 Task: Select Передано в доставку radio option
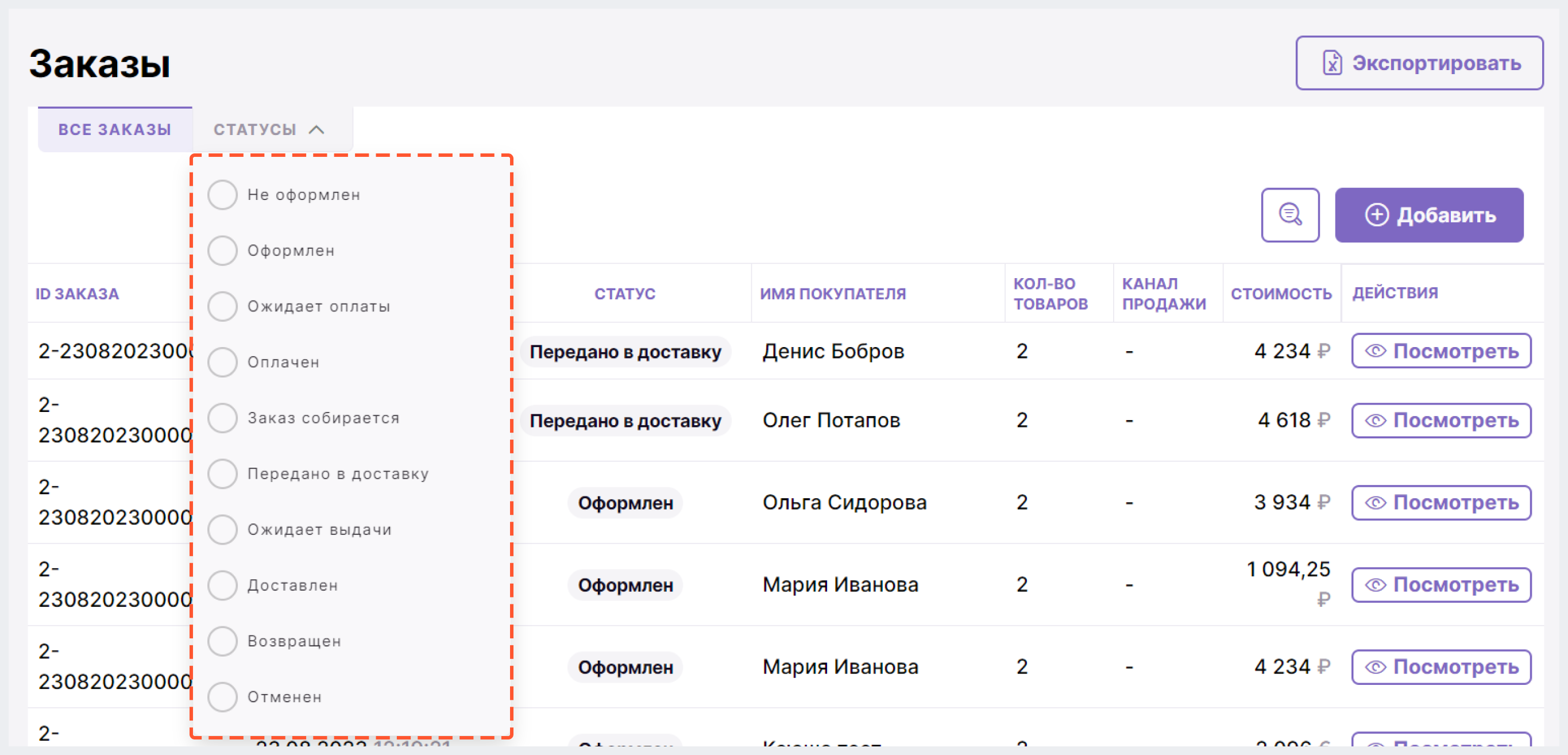coord(222,473)
